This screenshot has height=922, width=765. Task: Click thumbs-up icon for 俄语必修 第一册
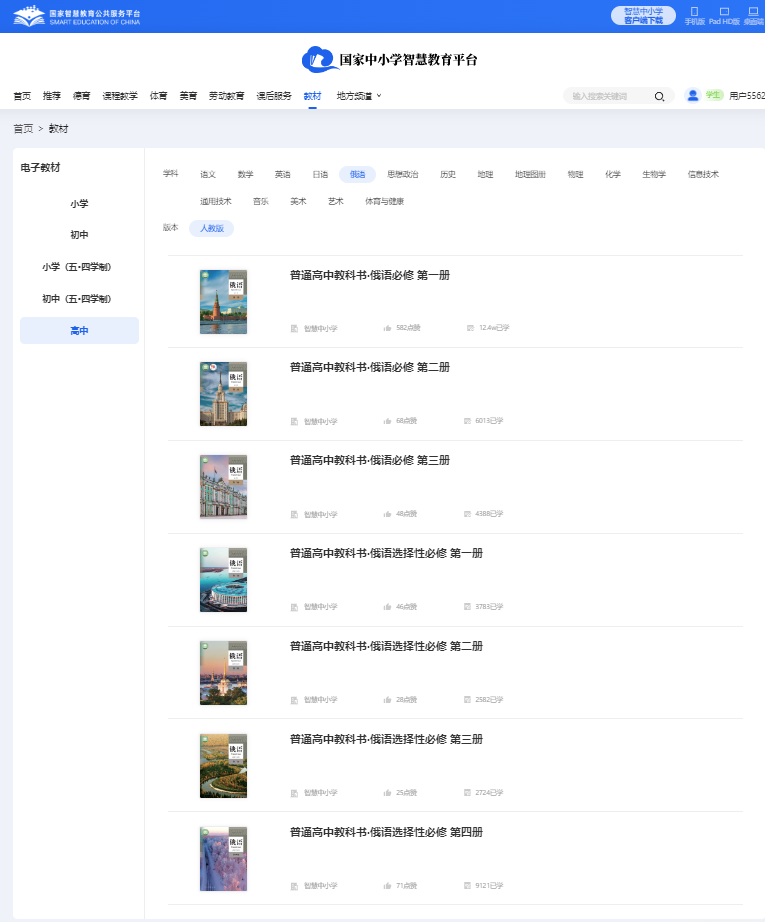(388, 328)
